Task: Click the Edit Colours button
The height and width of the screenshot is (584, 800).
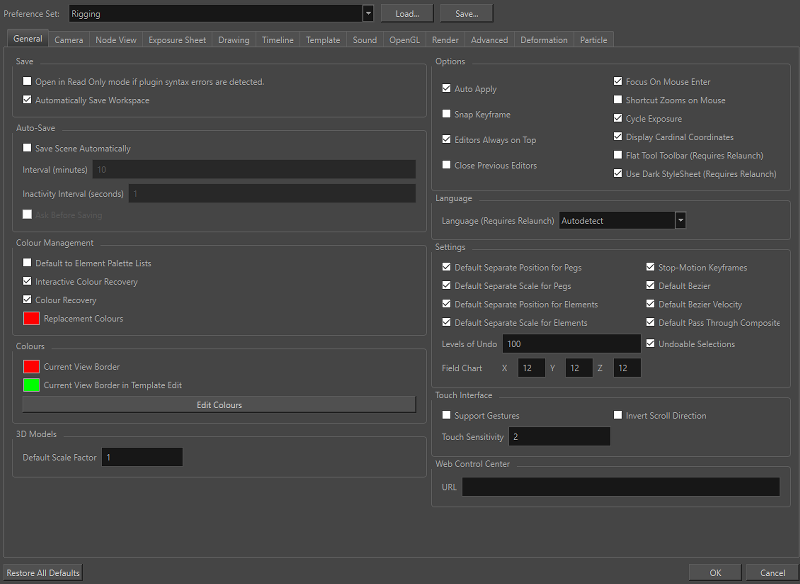Action: [219, 404]
